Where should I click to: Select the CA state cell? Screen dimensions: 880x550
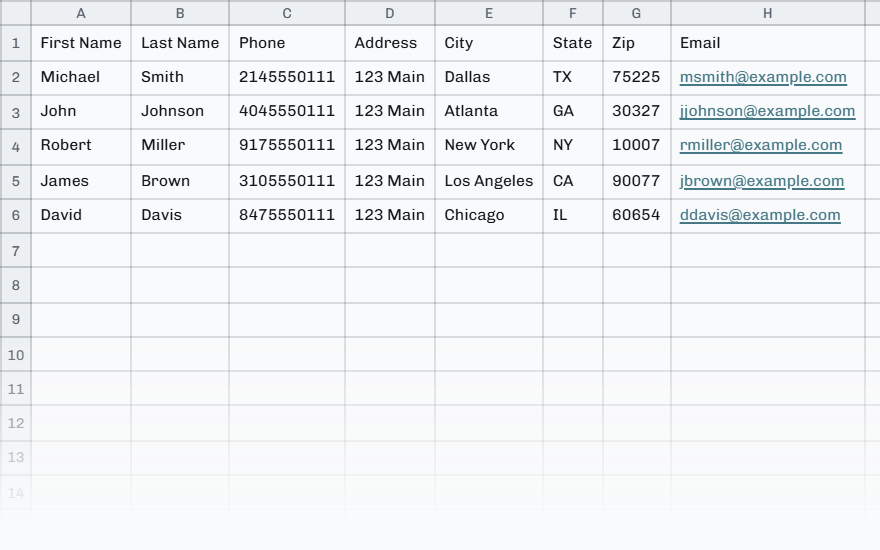coord(572,181)
